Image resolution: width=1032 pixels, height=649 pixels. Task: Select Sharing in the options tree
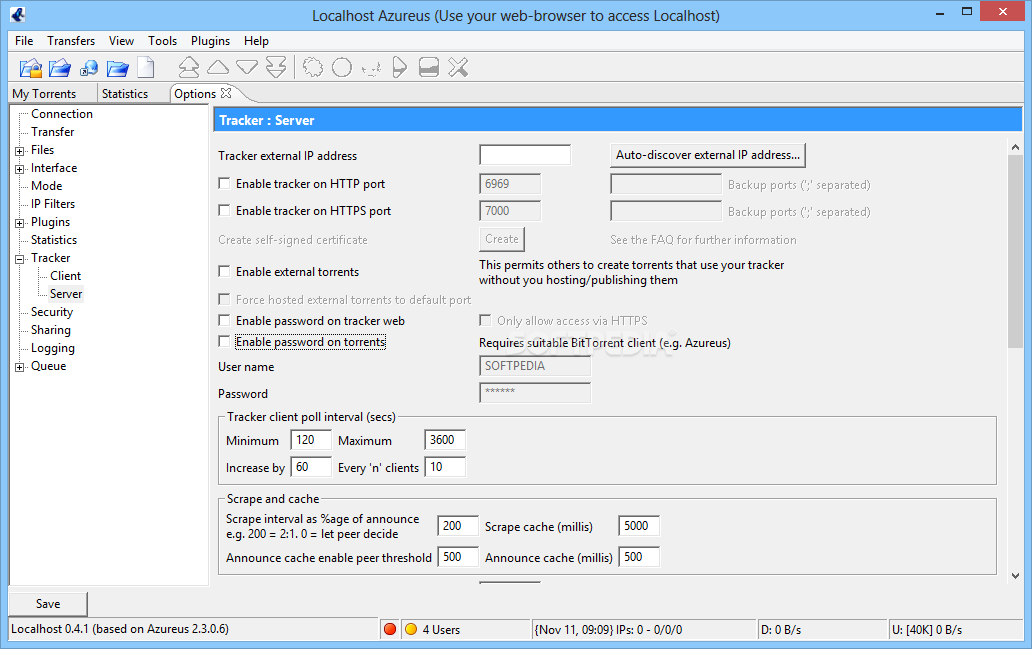click(51, 330)
